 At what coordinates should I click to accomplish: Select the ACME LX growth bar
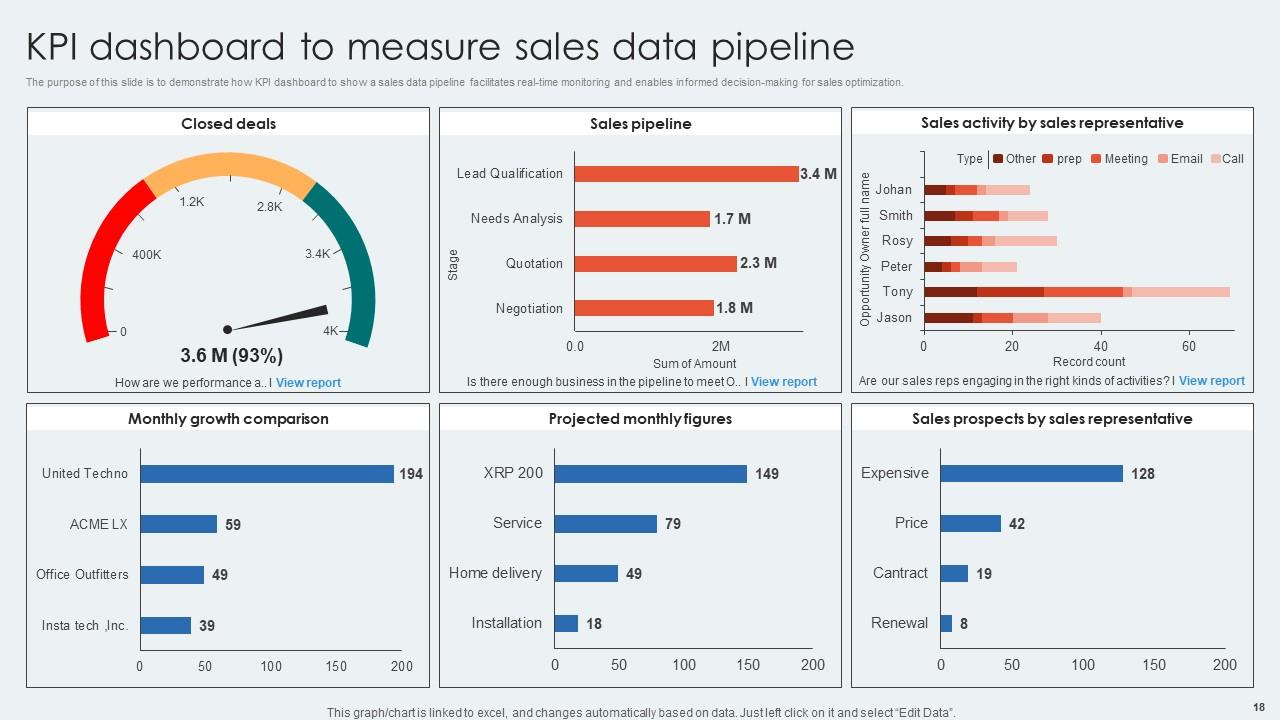click(x=179, y=524)
